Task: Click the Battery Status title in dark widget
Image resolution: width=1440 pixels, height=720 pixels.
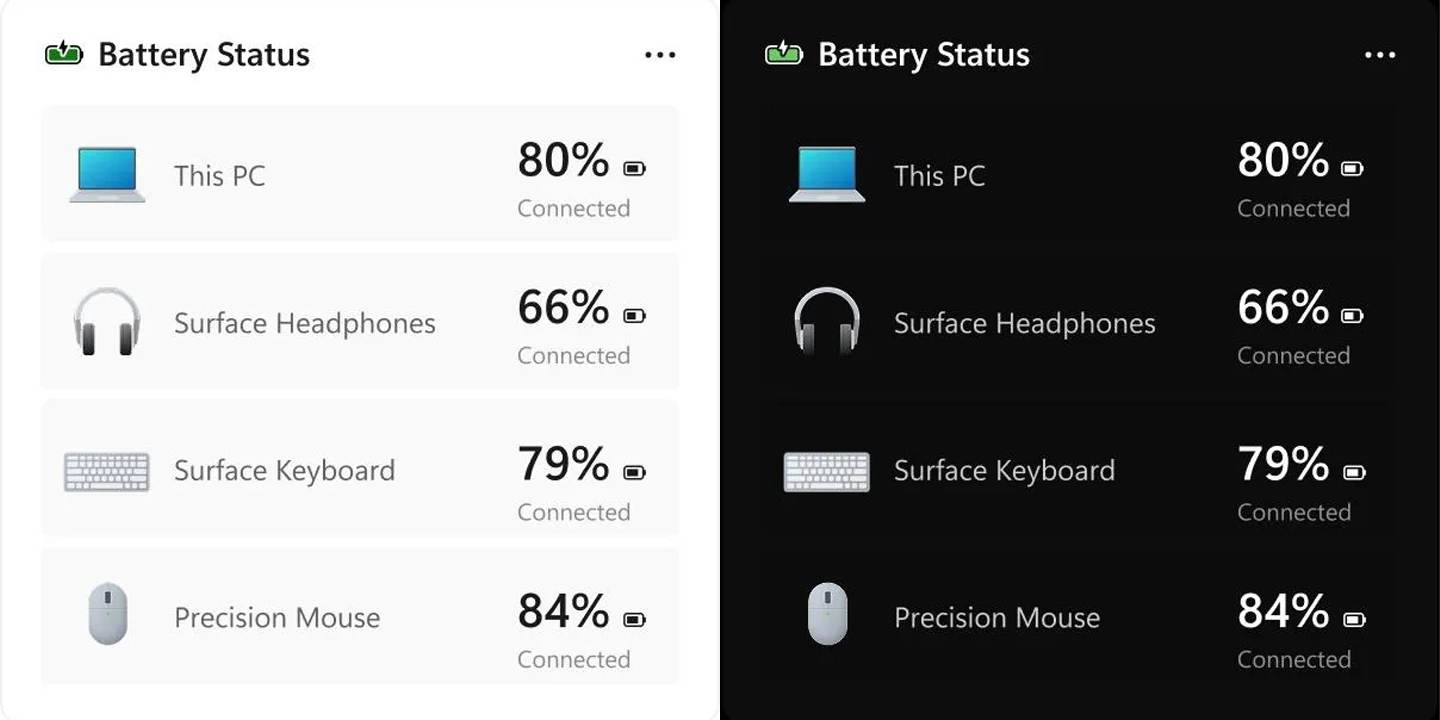Action: click(x=924, y=55)
